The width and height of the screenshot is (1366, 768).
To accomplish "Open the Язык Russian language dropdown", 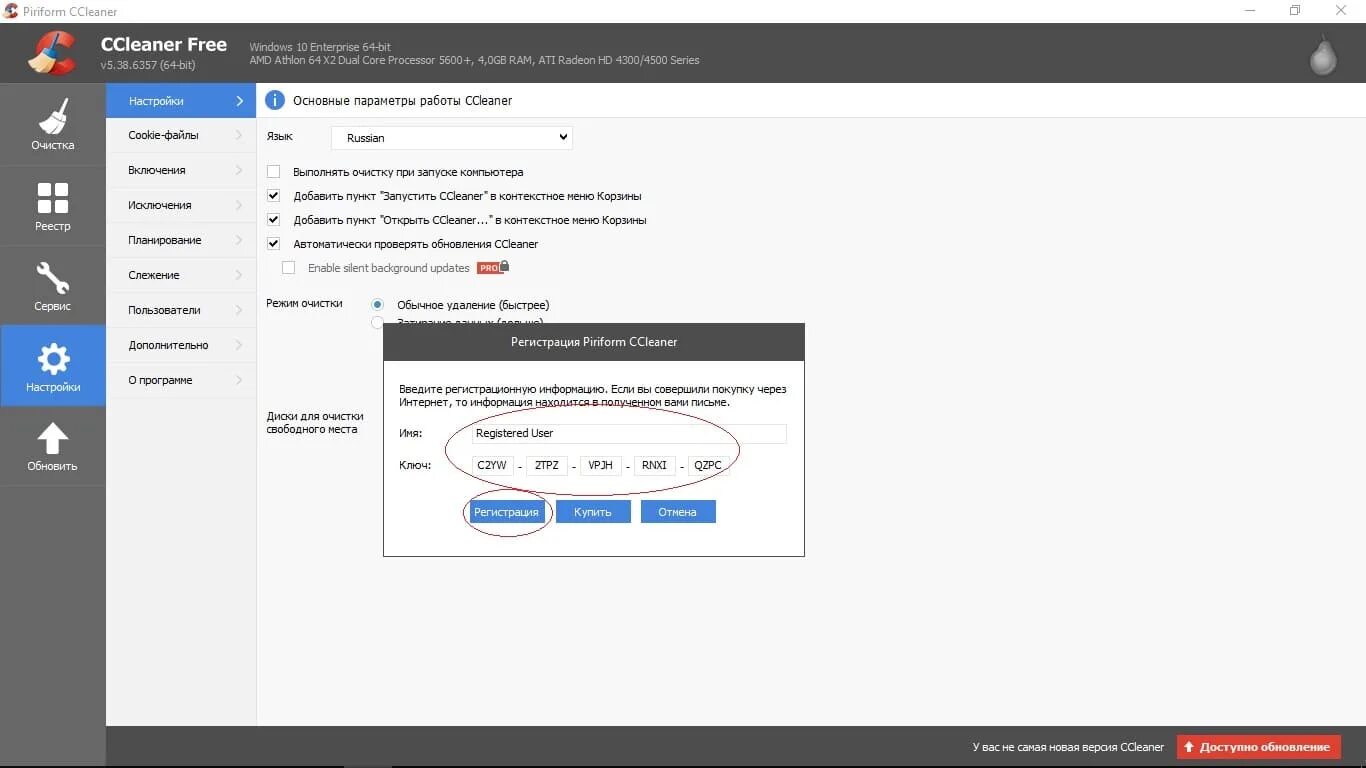I will [452, 138].
